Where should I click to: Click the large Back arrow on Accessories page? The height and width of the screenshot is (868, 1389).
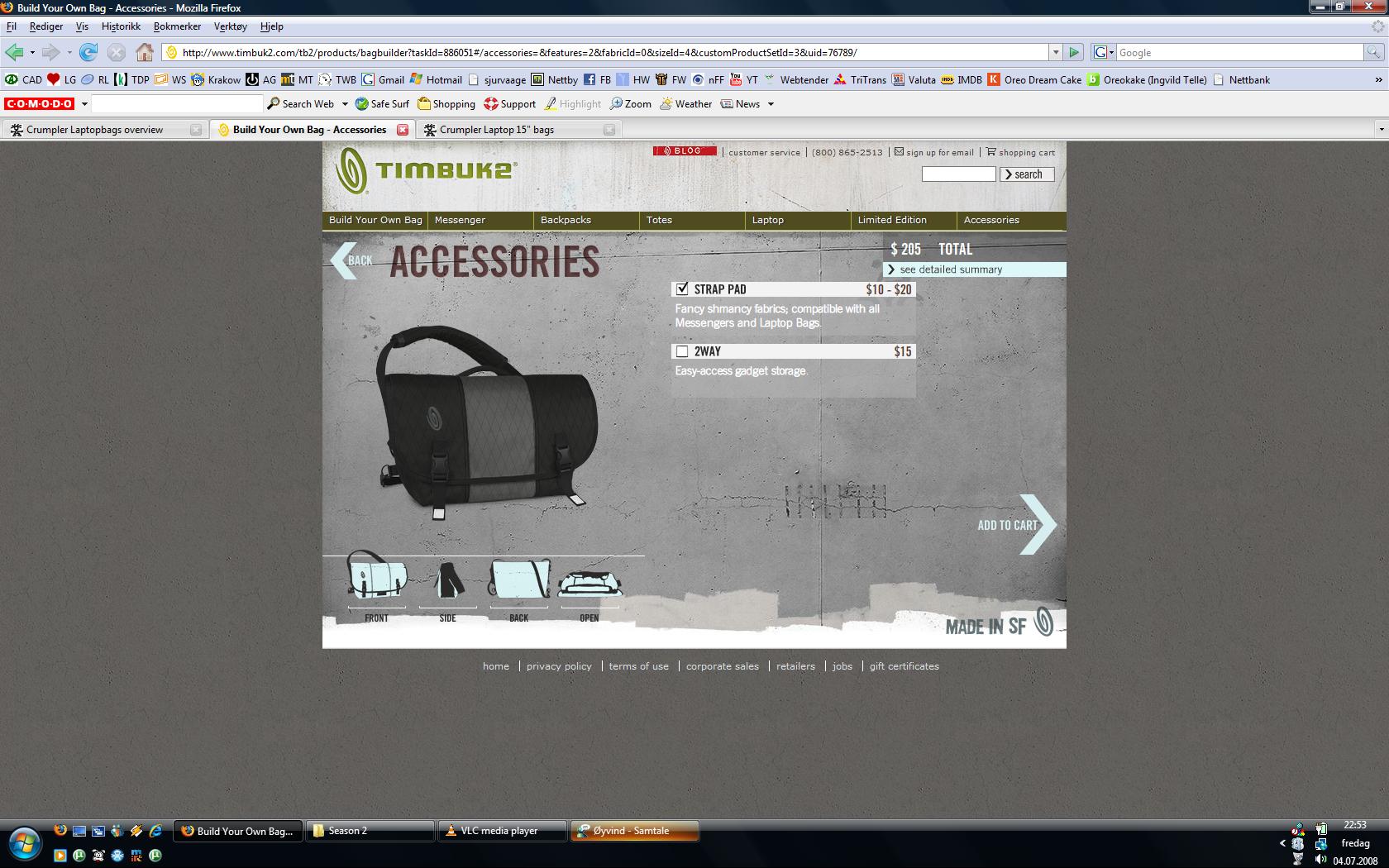pyautogui.click(x=352, y=260)
